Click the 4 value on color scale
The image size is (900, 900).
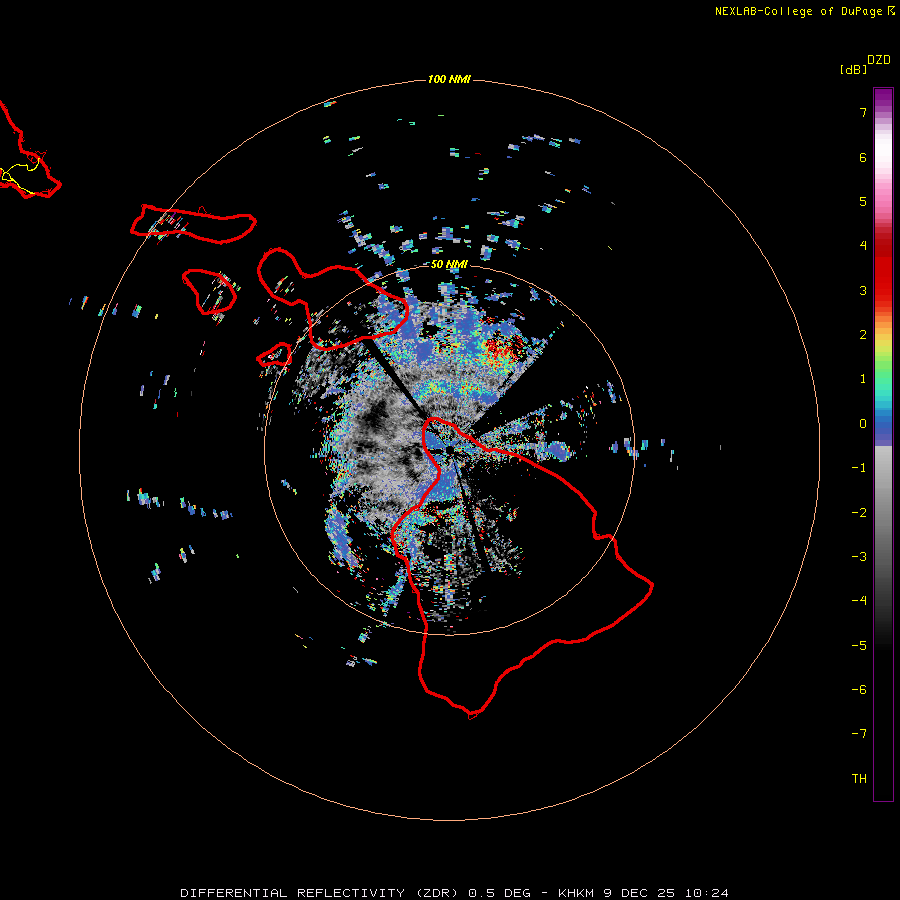click(x=863, y=246)
